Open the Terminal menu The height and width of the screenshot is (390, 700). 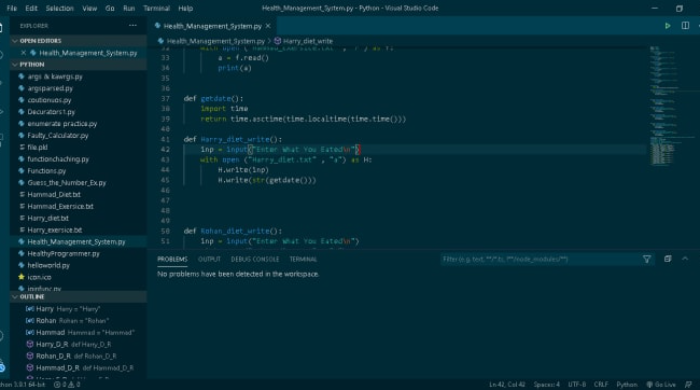pos(156,8)
